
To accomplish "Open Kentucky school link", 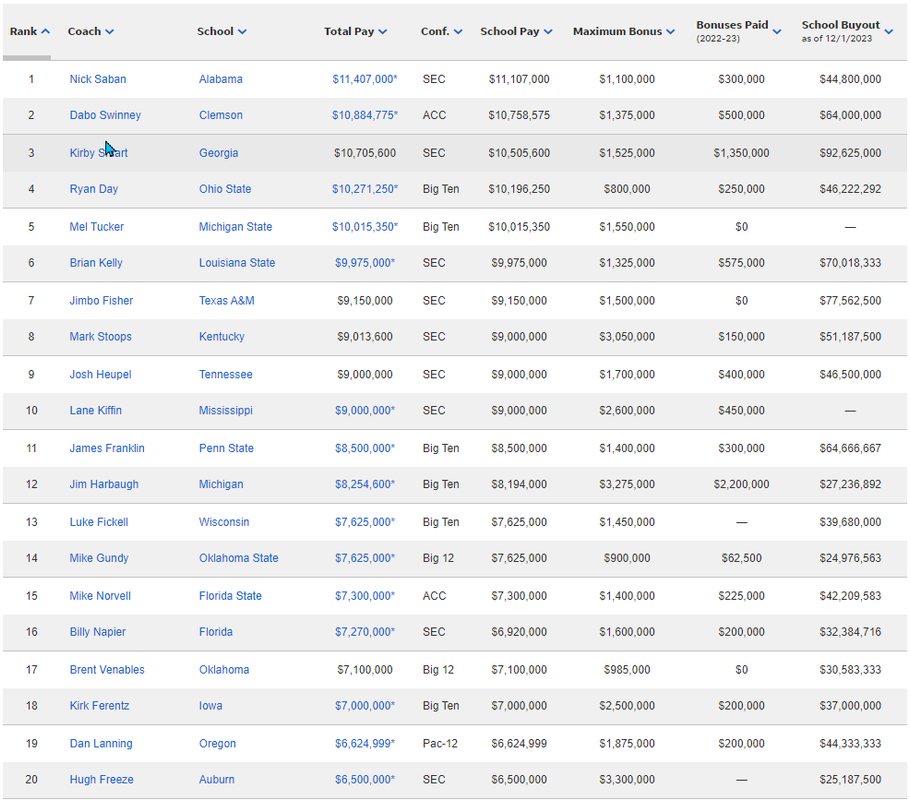I will click(x=222, y=336).
